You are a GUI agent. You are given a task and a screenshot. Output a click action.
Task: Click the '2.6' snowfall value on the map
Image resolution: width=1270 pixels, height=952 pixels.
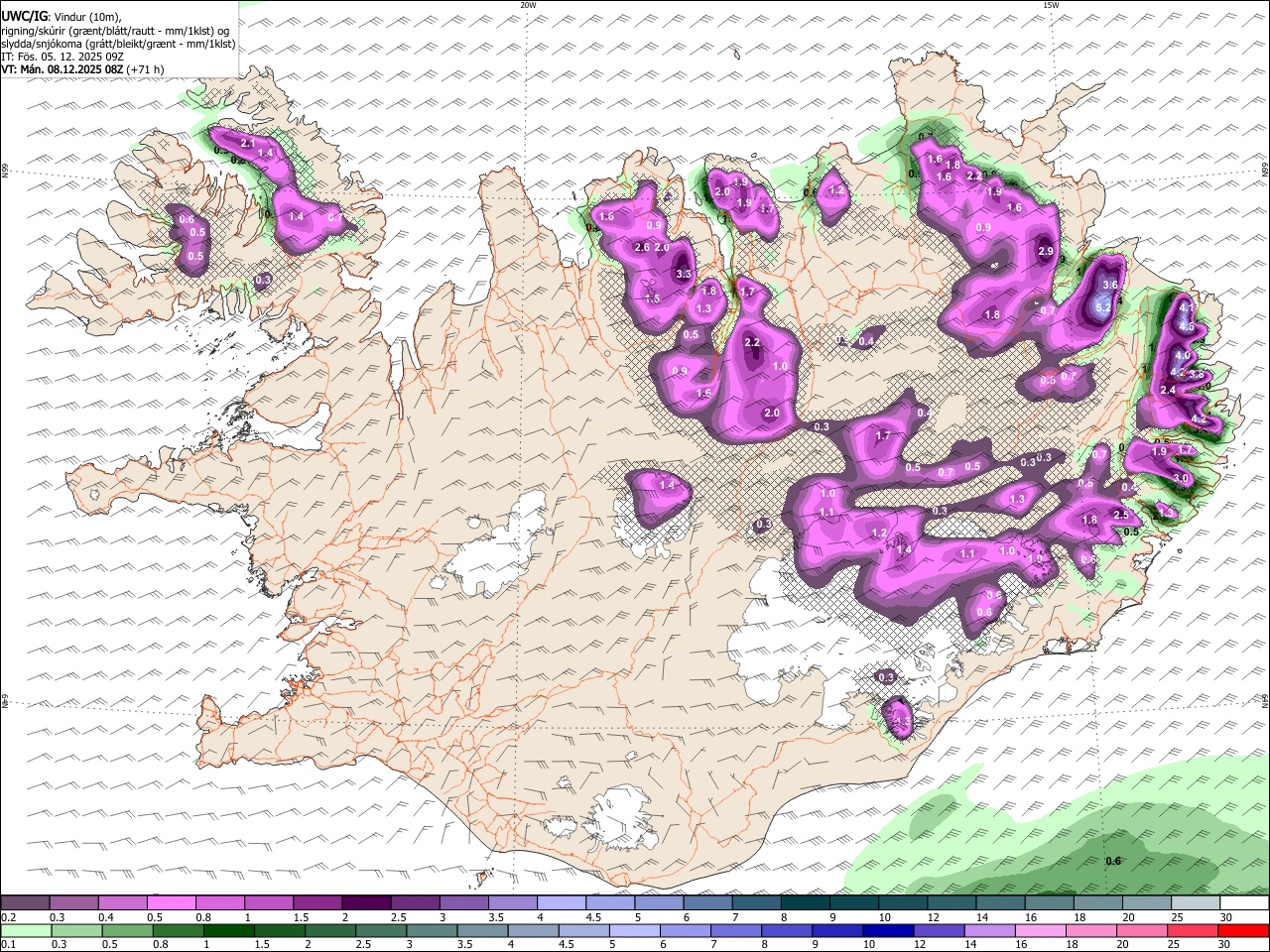click(x=642, y=248)
